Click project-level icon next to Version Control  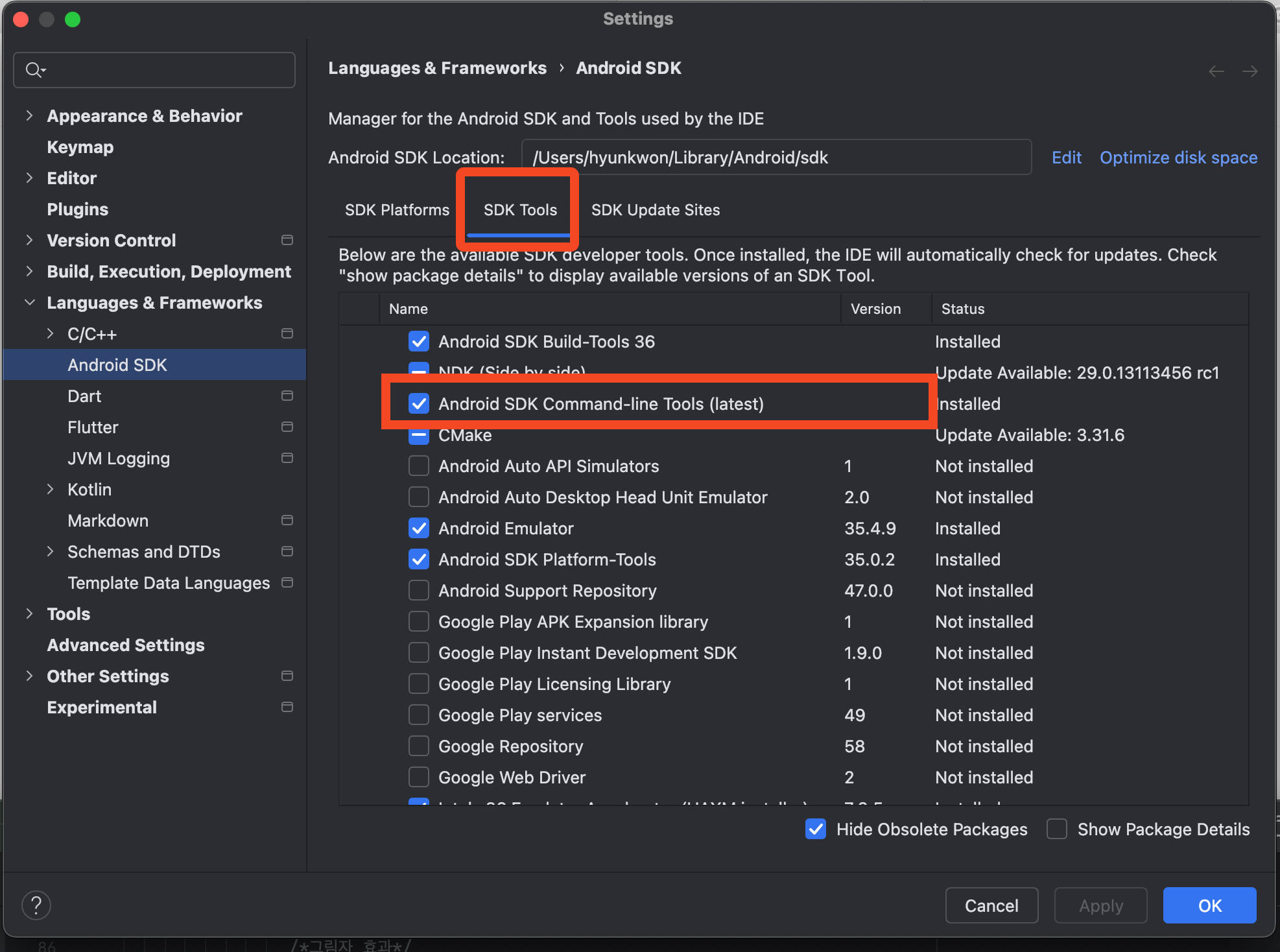[287, 240]
